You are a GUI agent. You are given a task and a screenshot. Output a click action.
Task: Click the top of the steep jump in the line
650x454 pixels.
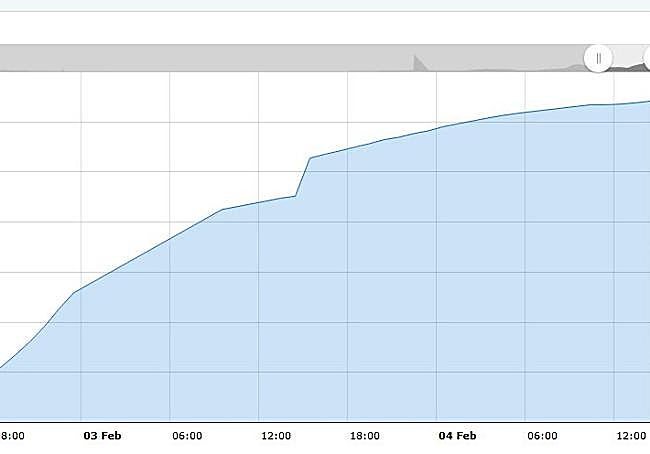[310, 158]
